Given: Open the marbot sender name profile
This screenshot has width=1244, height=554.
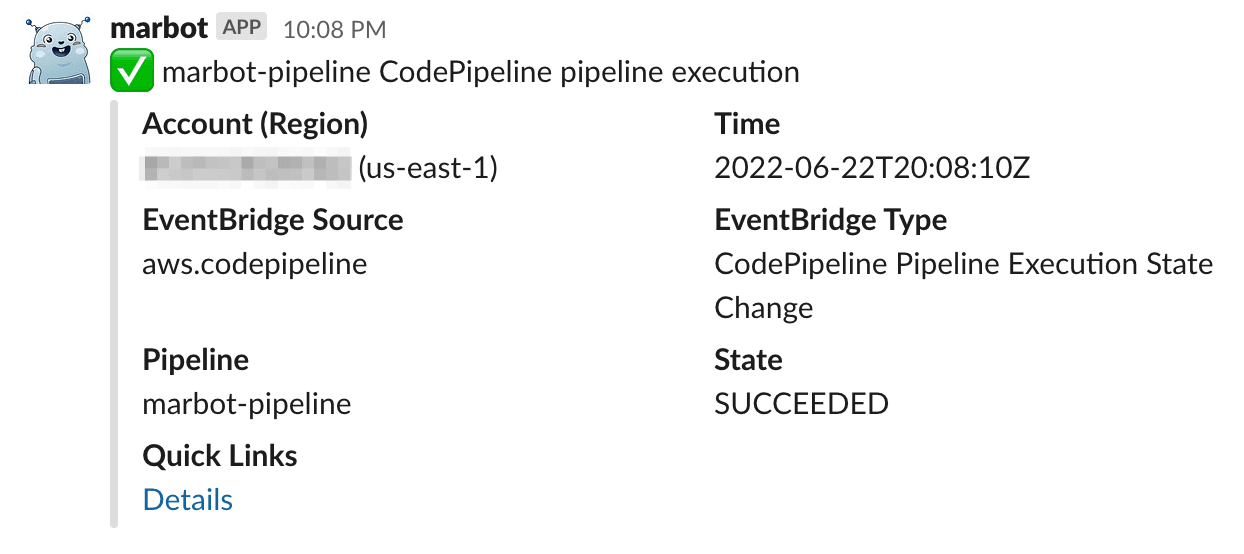Looking at the screenshot, I should [159, 28].
